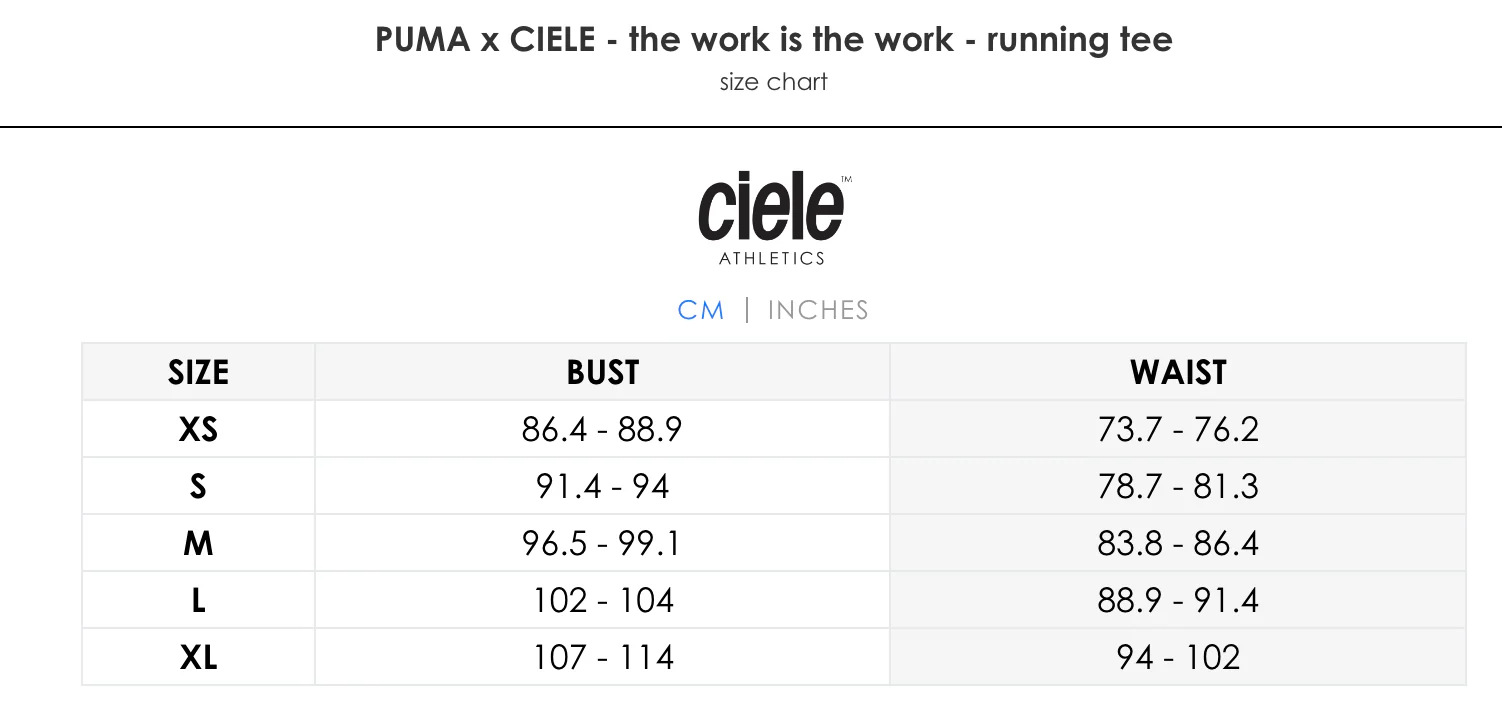
Task: Click the XL bust value 107 - 114
Action: (x=602, y=657)
